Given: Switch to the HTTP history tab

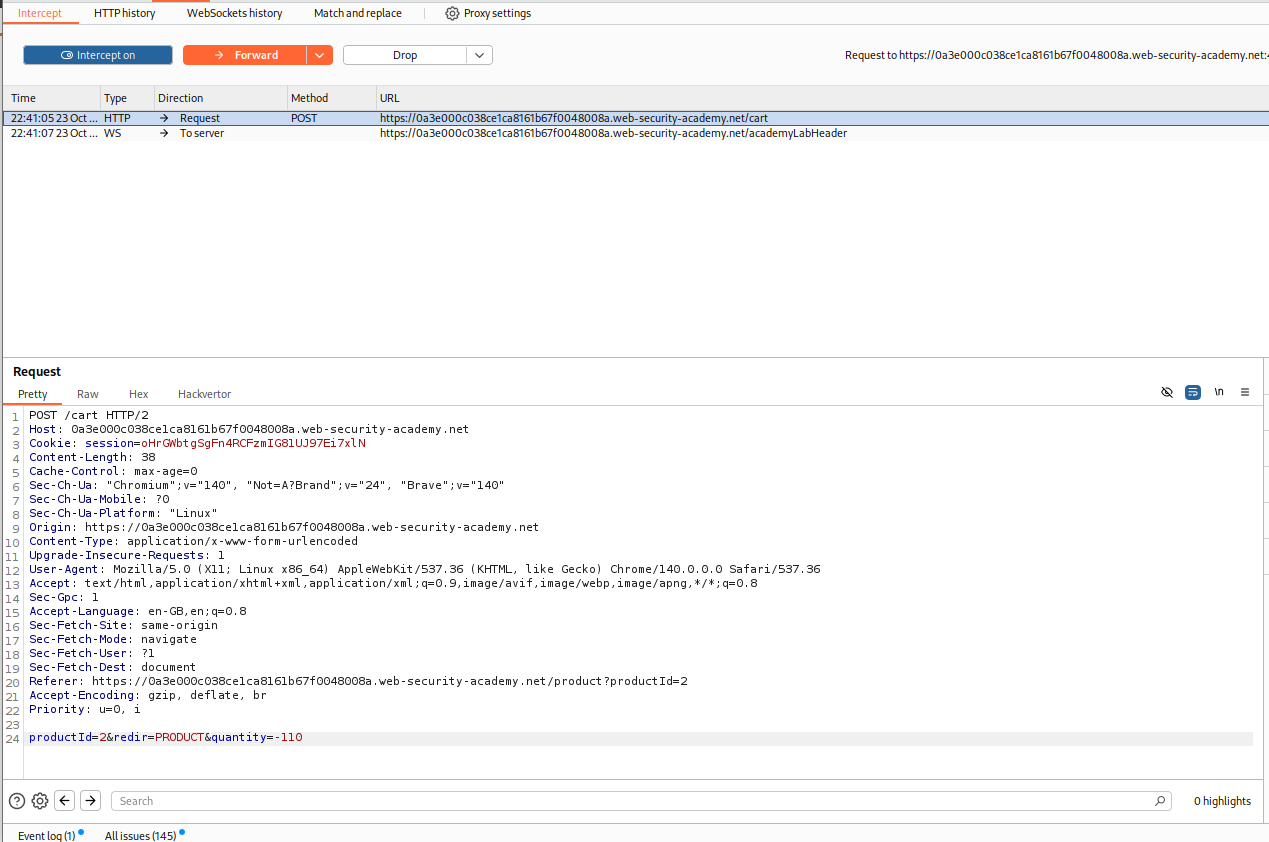Looking at the screenshot, I should [x=125, y=13].
